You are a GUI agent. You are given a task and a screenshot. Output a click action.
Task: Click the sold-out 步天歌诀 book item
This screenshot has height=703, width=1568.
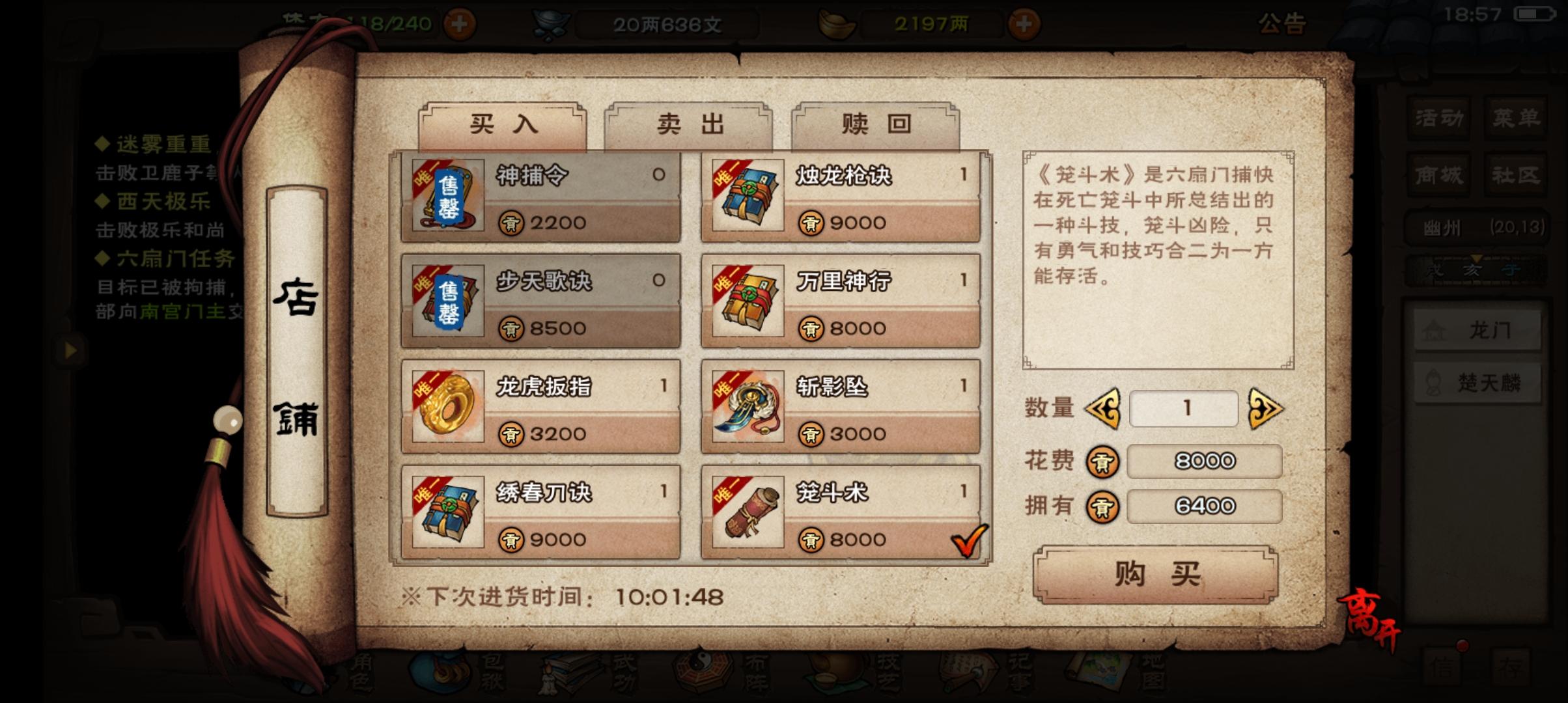(x=540, y=301)
